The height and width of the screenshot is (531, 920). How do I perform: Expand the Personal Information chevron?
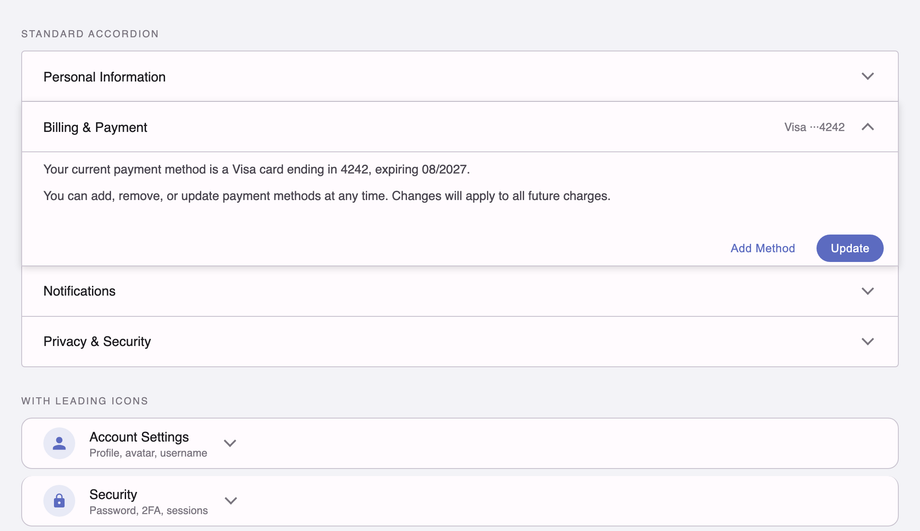867,76
